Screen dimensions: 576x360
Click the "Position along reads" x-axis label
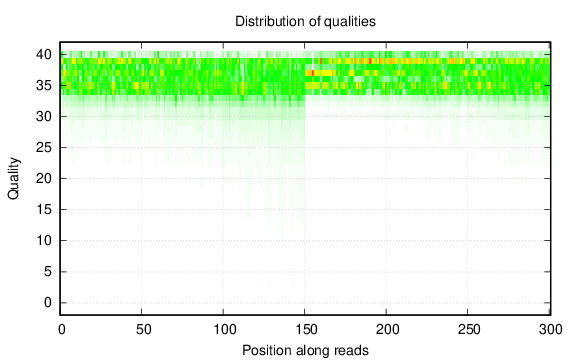305,350
